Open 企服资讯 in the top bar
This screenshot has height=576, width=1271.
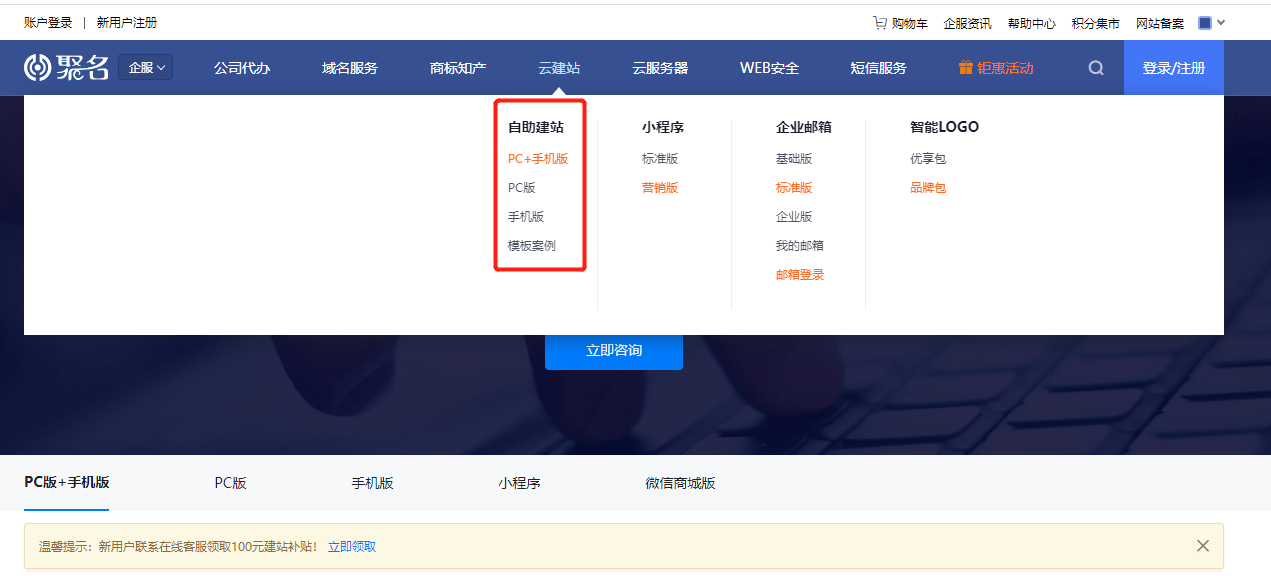pos(967,23)
